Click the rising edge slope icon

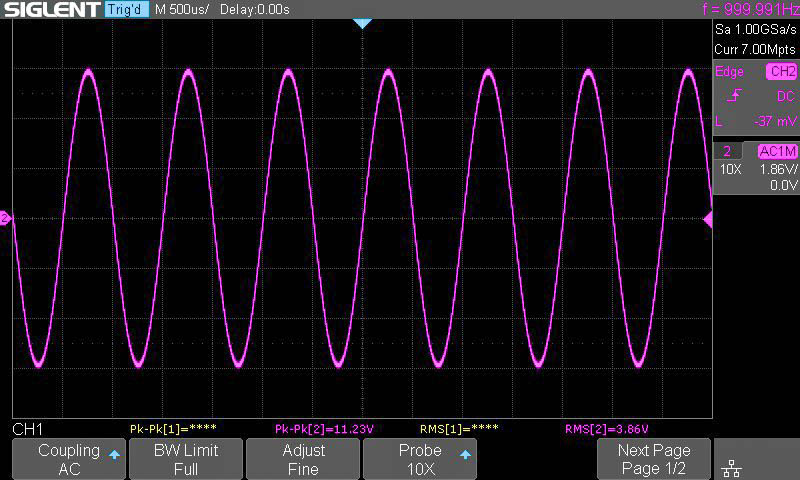tap(736, 96)
